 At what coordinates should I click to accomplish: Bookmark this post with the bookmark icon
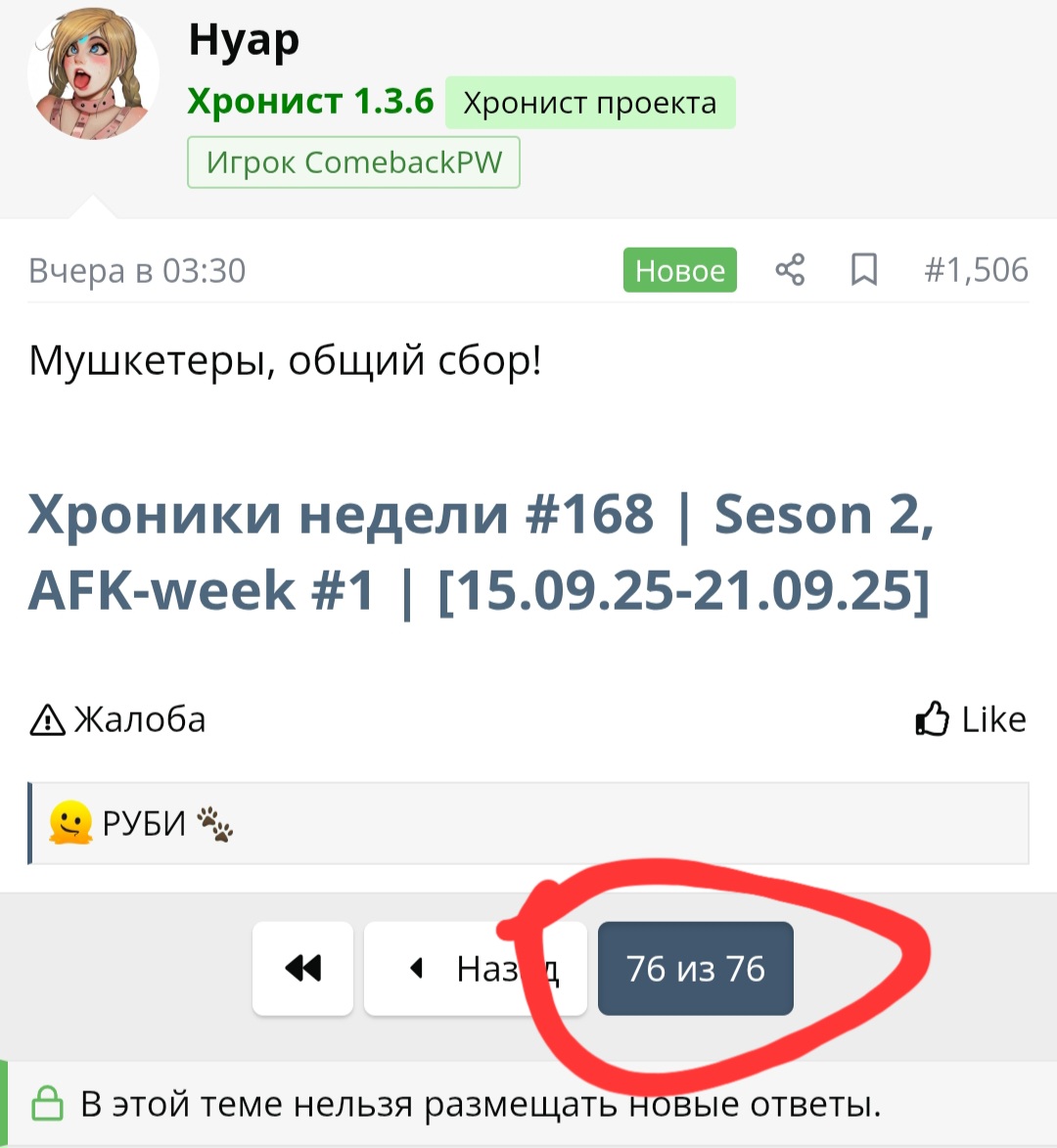tap(864, 269)
